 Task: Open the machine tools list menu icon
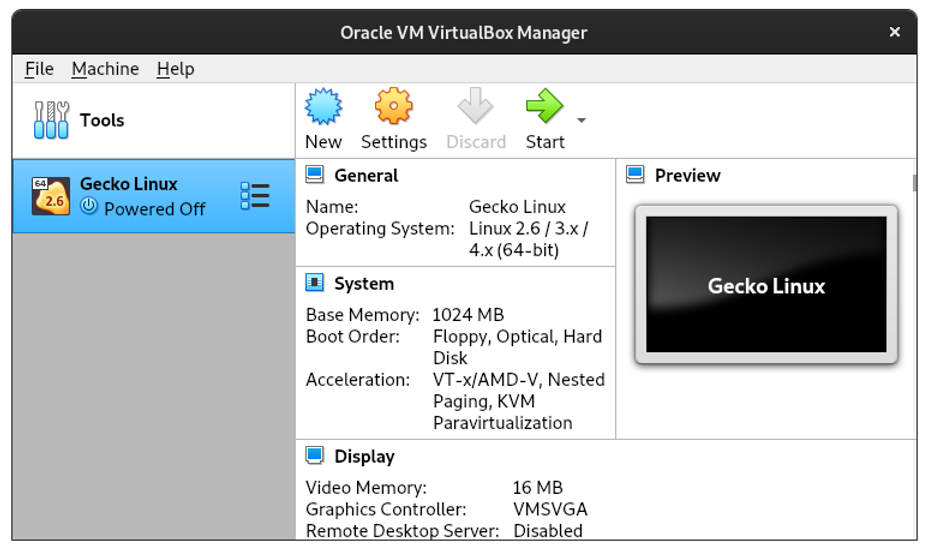pos(255,196)
